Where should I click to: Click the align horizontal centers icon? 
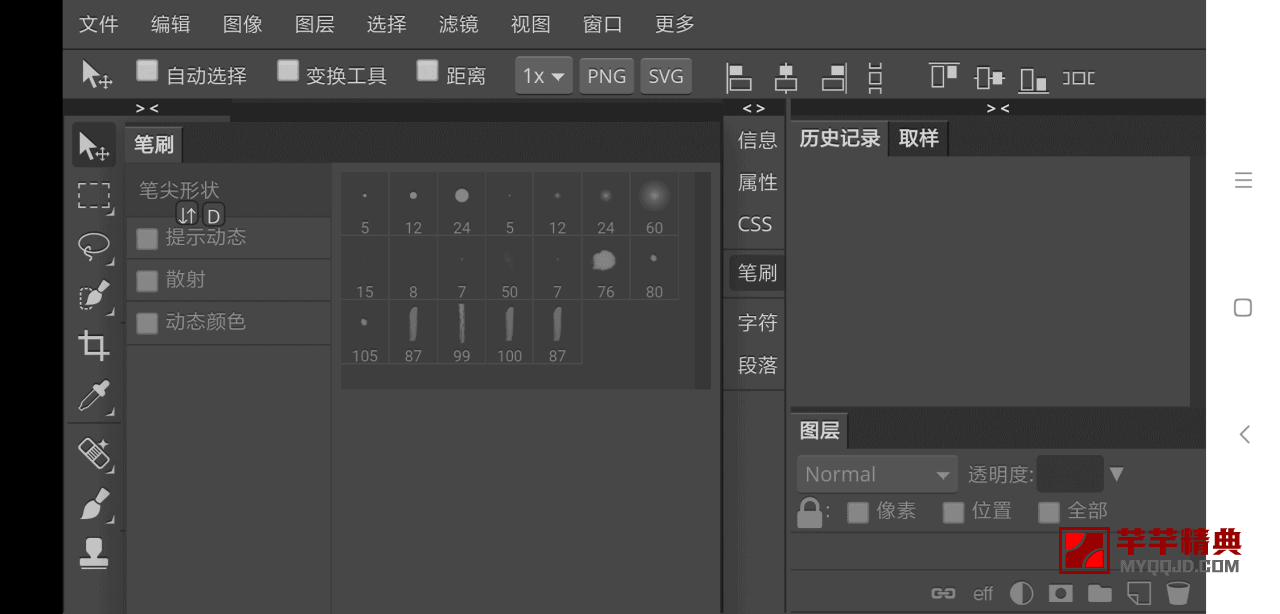coord(786,77)
